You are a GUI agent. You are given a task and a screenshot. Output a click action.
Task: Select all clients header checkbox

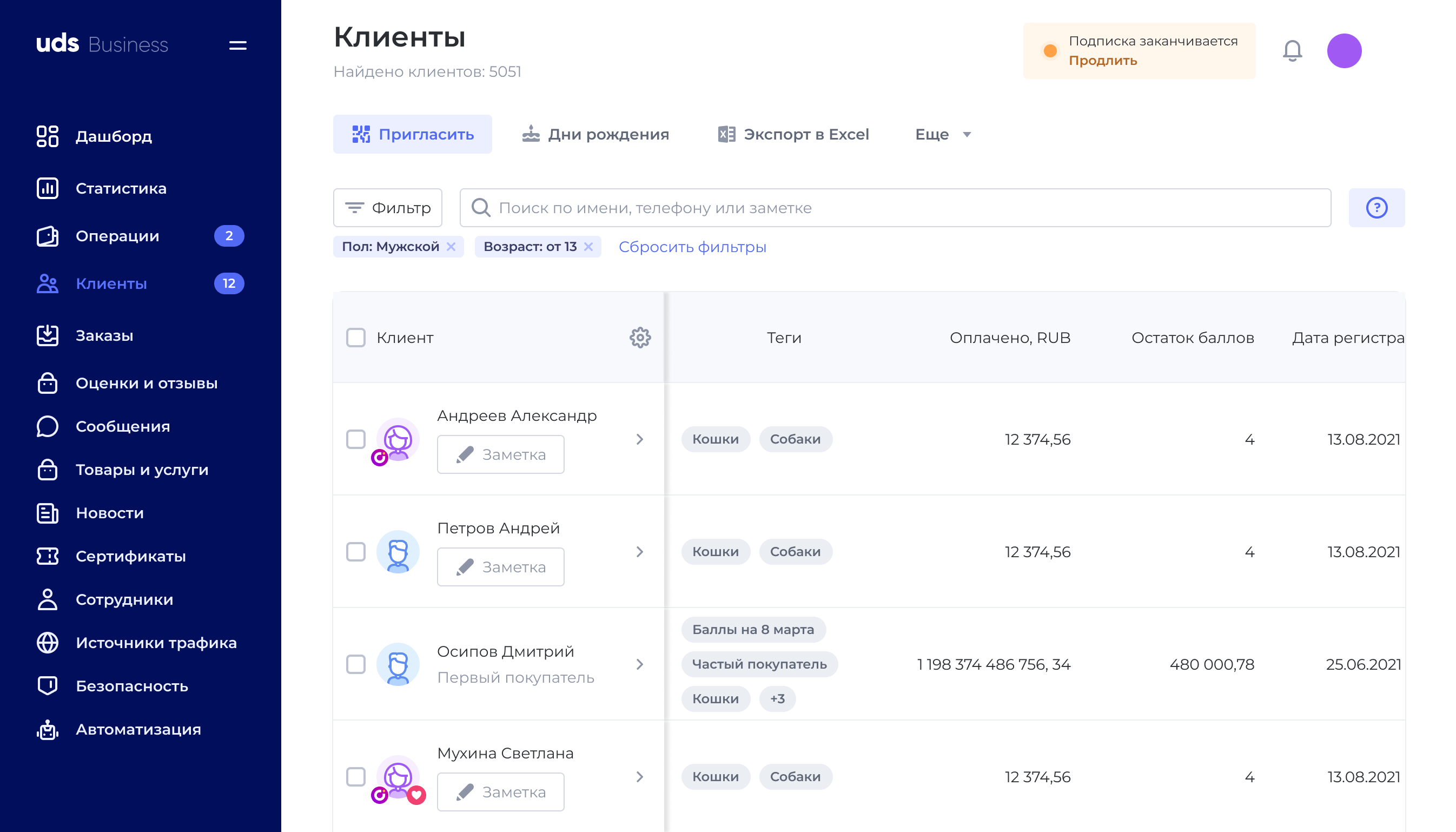coord(355,338)
